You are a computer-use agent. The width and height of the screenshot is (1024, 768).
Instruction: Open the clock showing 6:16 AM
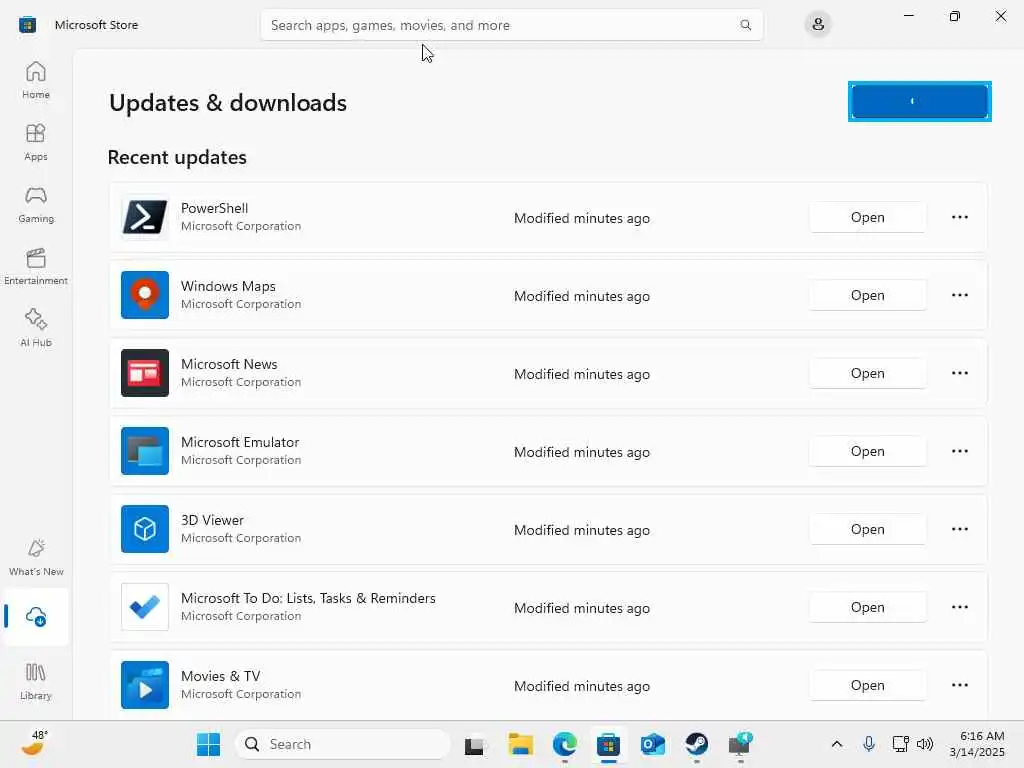click(x=977, y=744)
